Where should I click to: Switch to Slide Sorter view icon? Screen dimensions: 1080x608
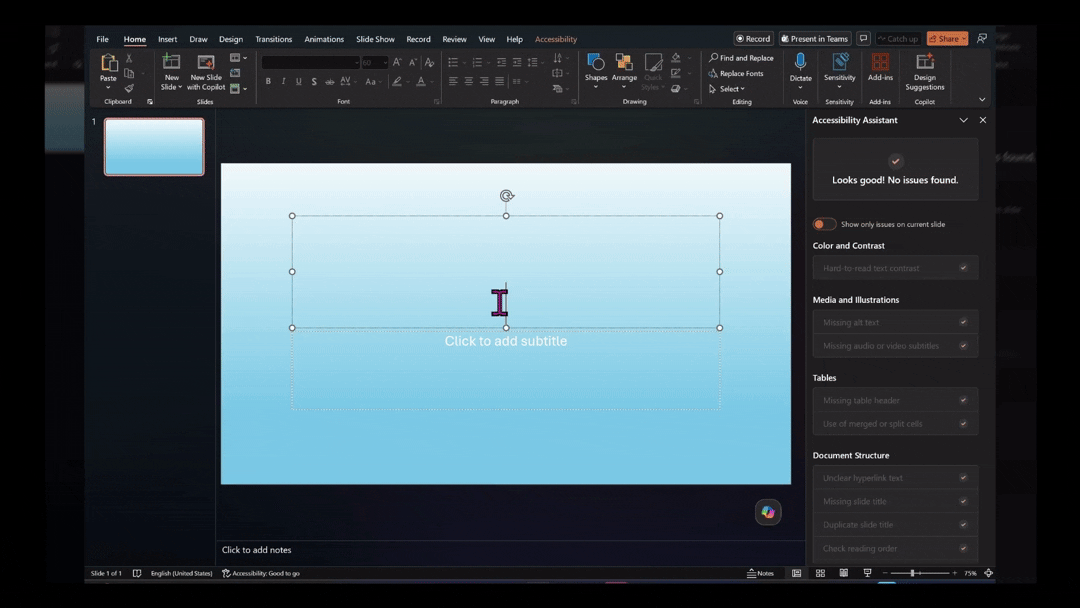pyautogui.click(x=820, y=572)
